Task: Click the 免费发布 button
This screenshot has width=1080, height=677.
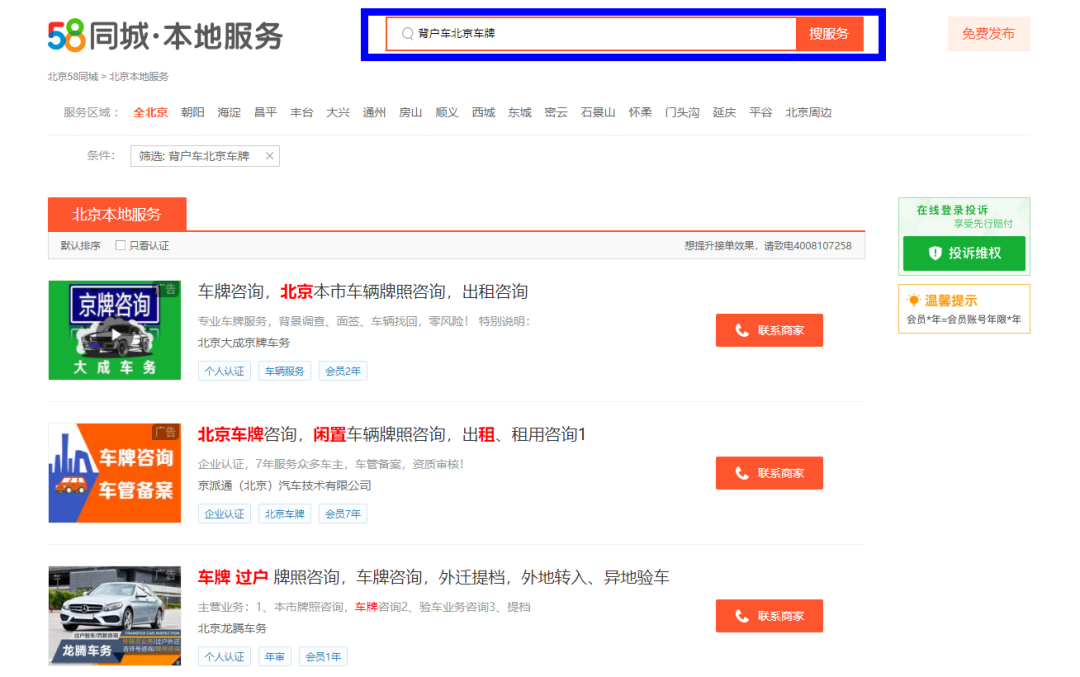Action: coord(988,34)
